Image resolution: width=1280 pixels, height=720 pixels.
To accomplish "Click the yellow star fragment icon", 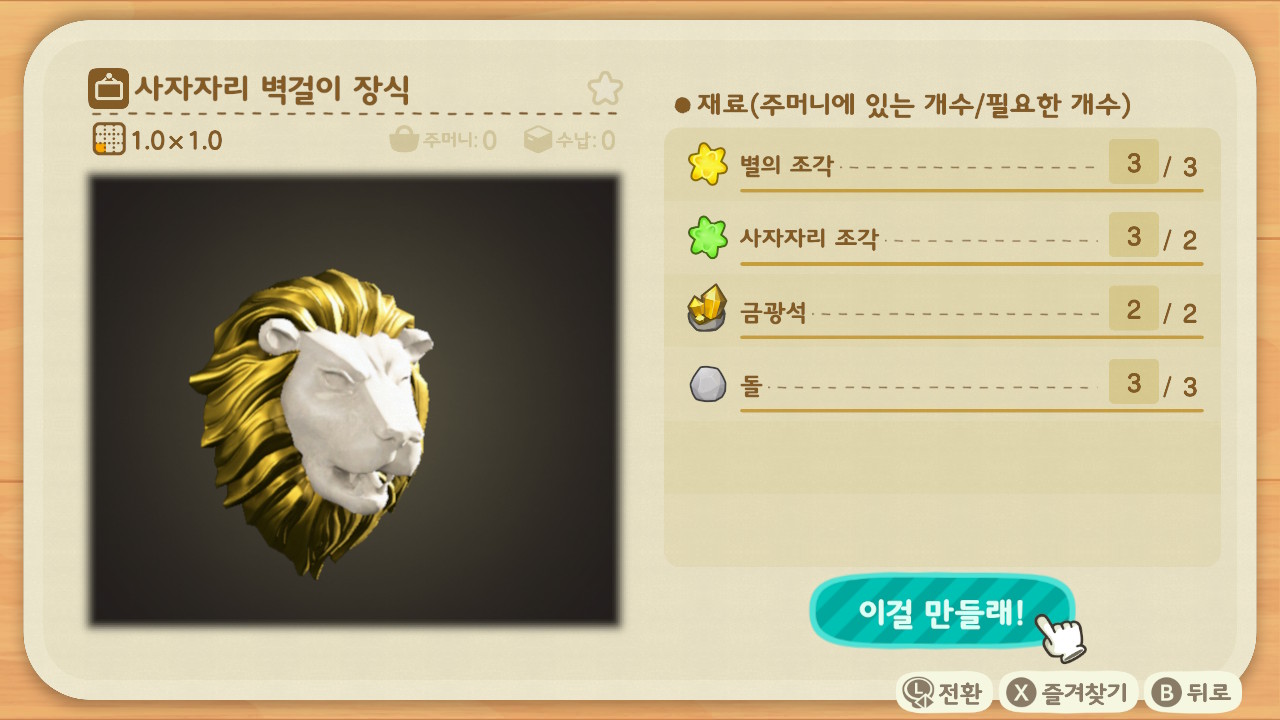I will 708,165.
